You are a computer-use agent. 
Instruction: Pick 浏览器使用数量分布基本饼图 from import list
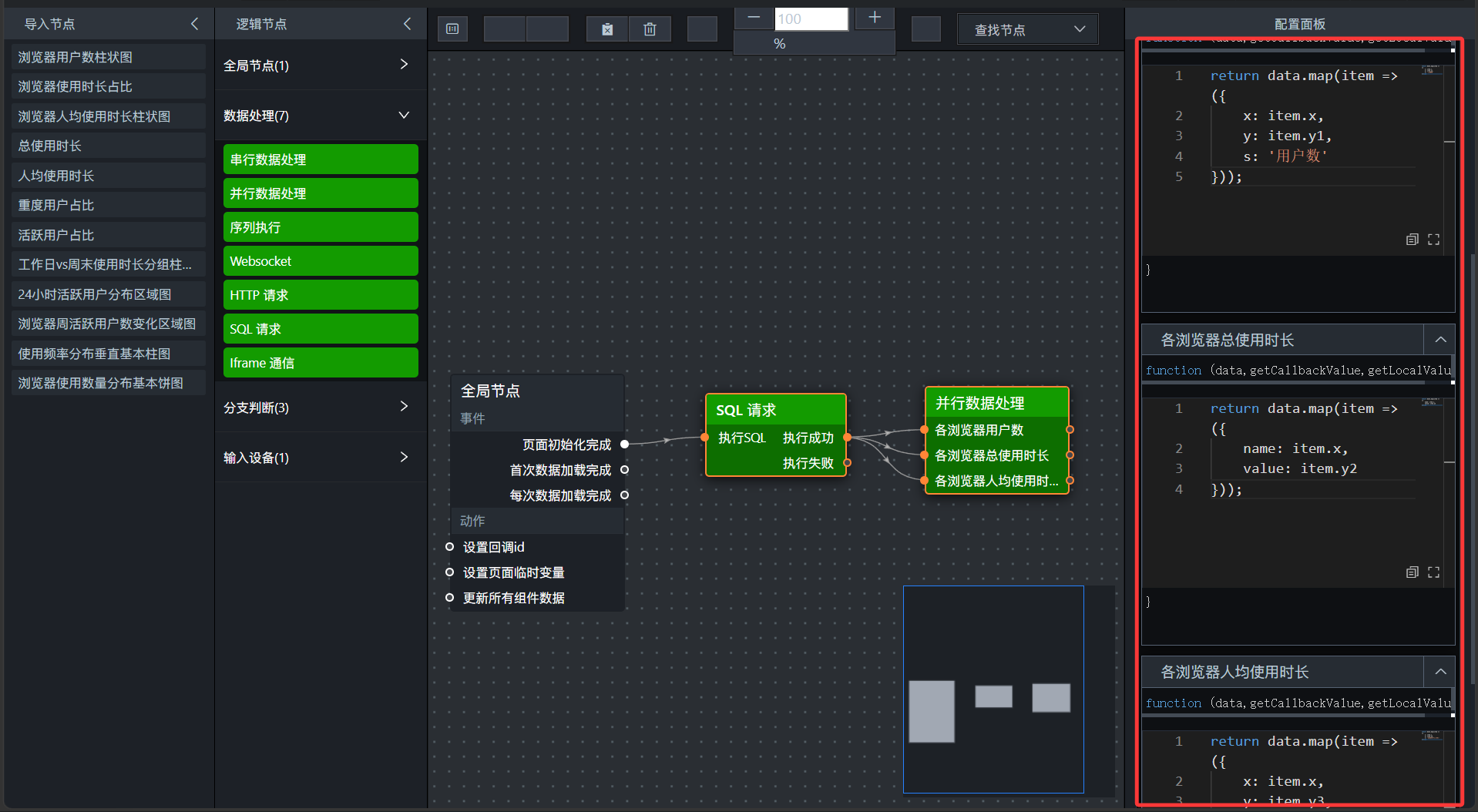(x=109, y=383)
